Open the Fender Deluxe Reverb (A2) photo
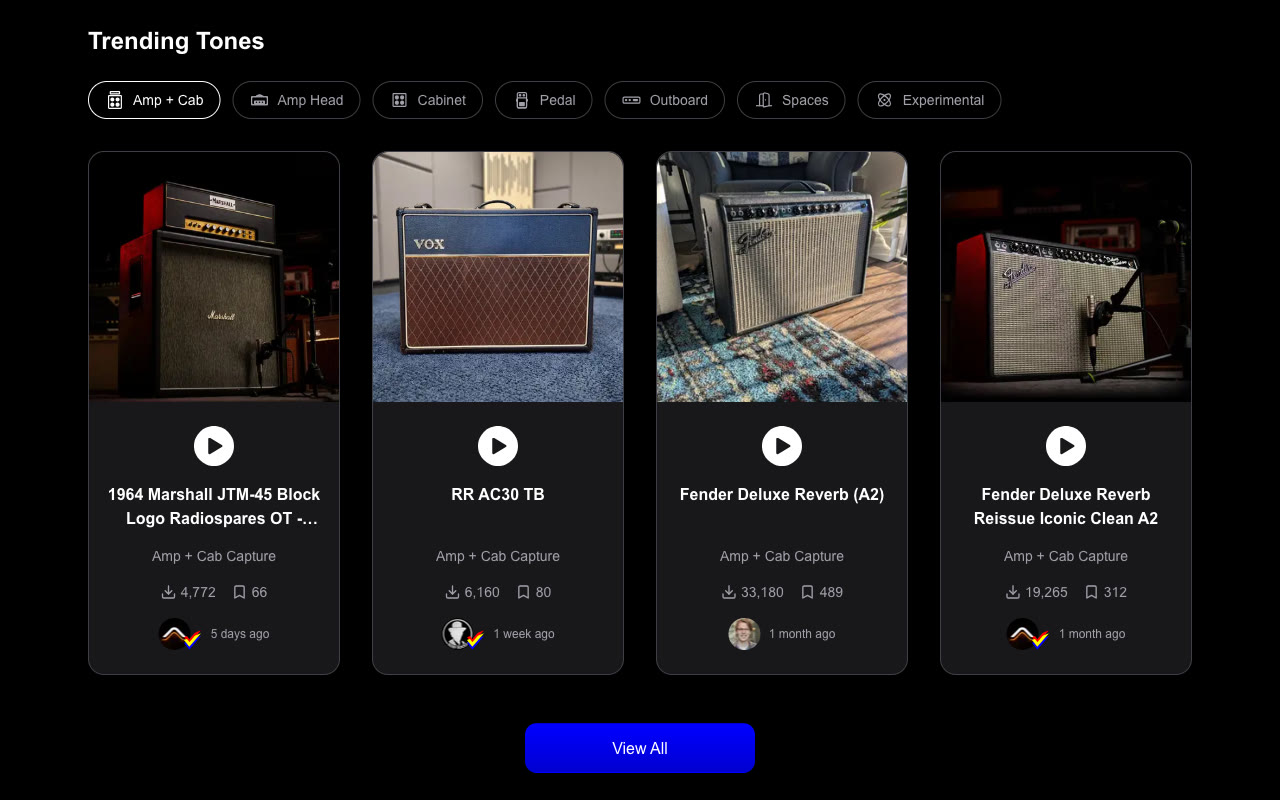This screenshot has height=800, width=1280. point(782,277)
